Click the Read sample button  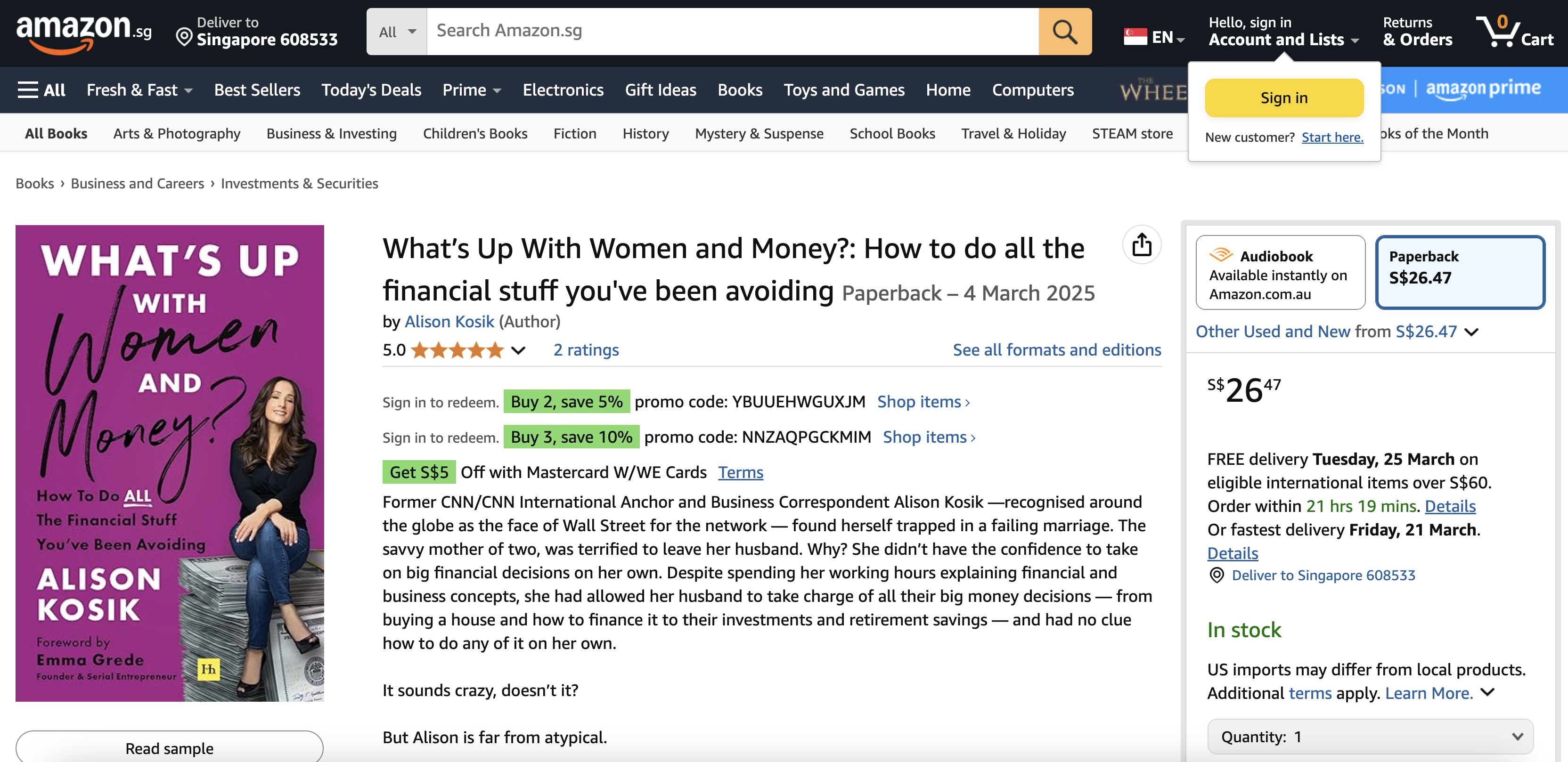(169, 747)
